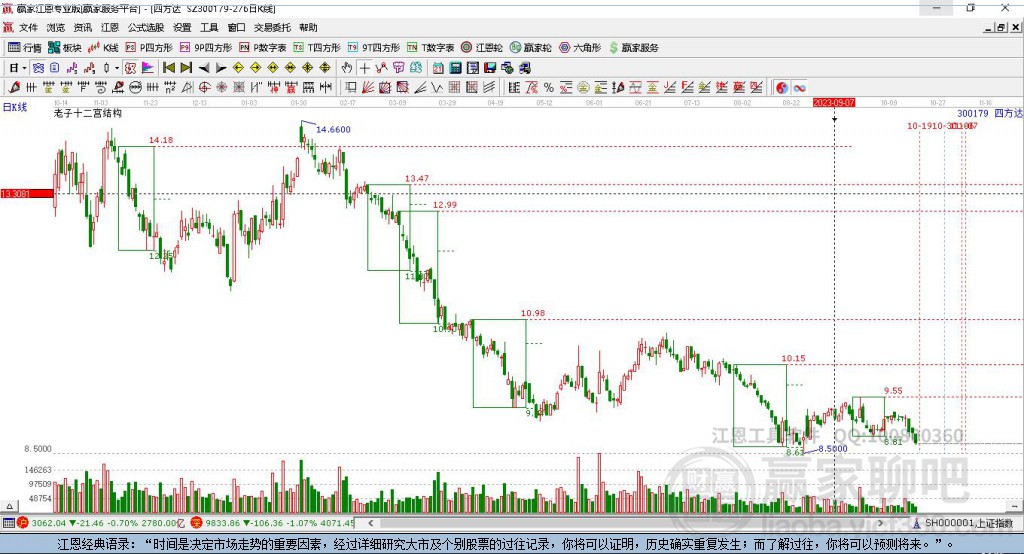1024x554 pixels.
Task: Select the circle crosshair target tool
Action: coord(204,87)
